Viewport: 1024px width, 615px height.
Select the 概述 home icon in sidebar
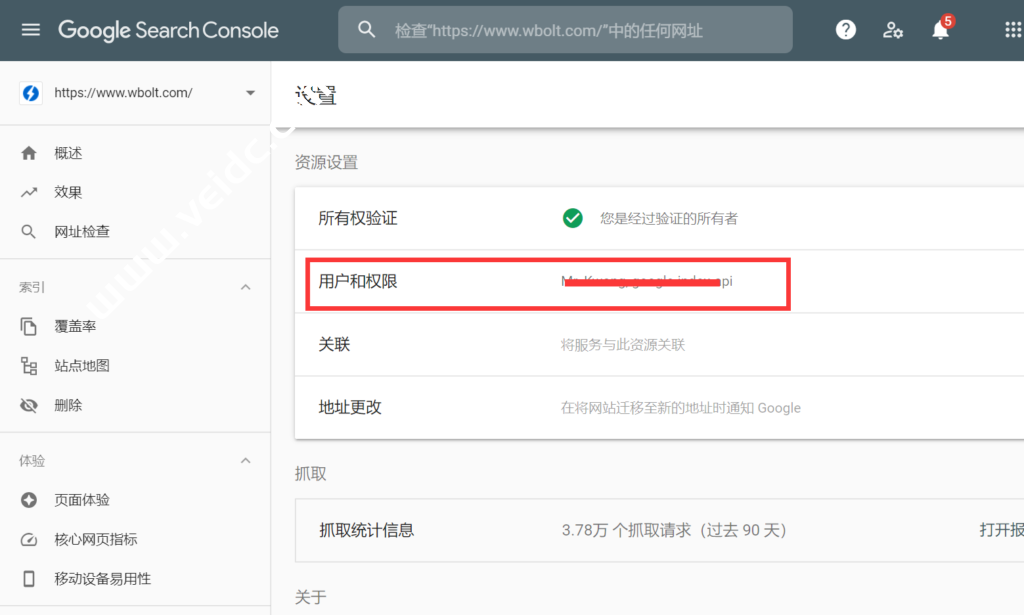[29, 152]
